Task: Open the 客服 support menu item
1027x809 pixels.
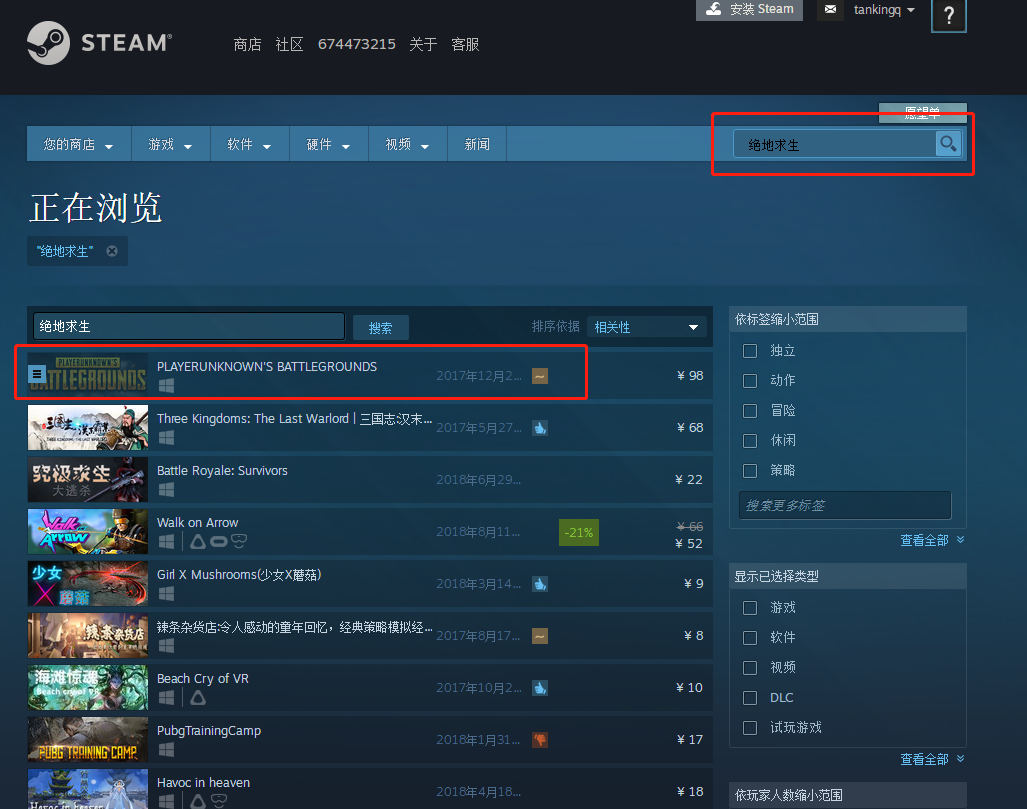Action: coord(465,45)
